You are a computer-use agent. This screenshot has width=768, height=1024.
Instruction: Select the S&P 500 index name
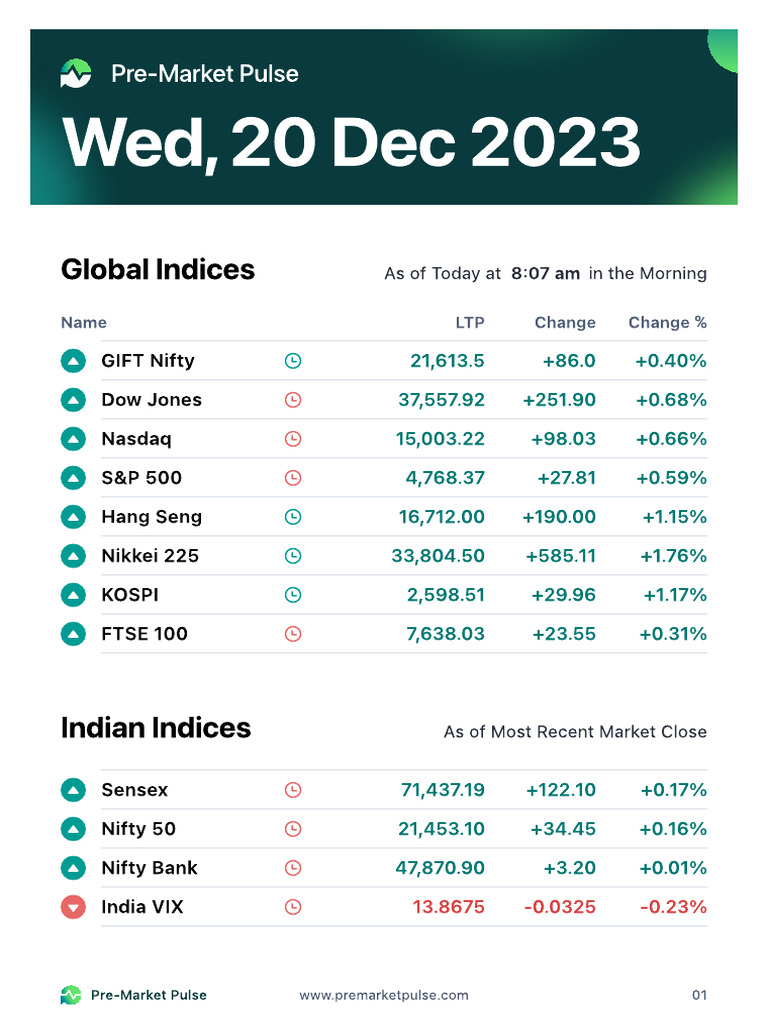click(142, 478)
